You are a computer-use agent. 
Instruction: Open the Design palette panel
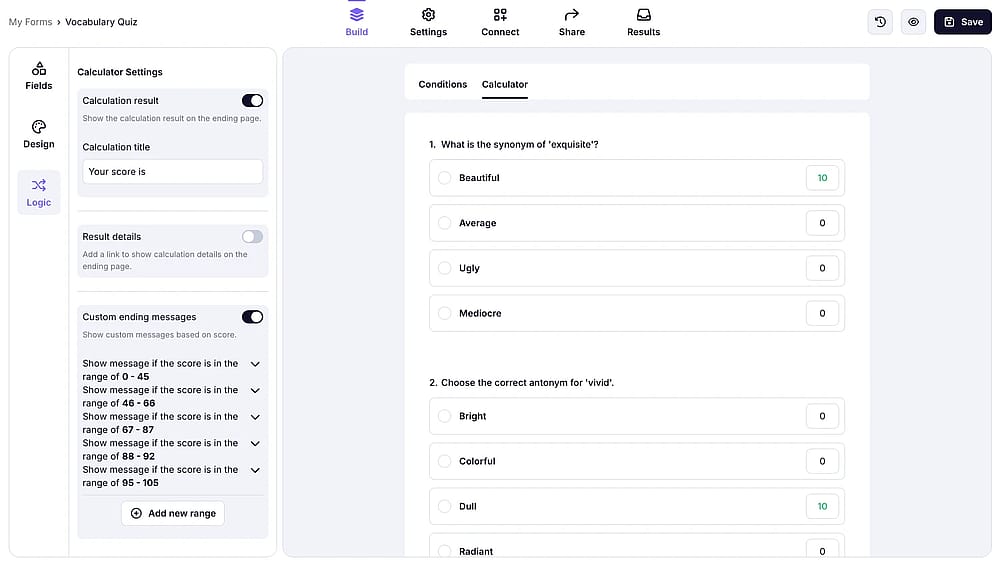[39, 135]
